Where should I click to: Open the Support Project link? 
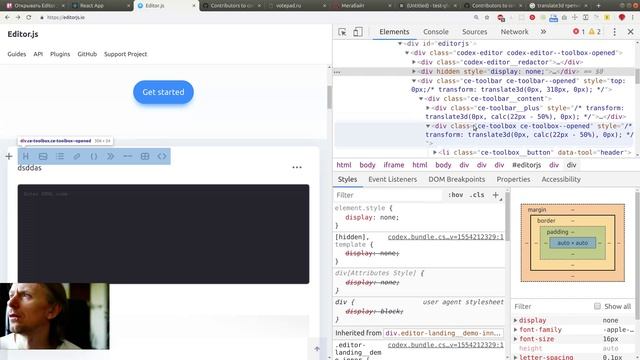pyautogui.click(x=125, y=54)
